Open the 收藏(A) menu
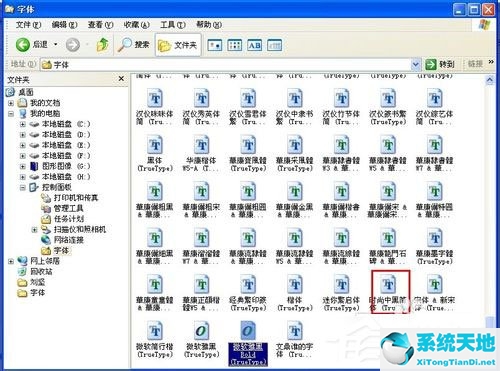 pyautogui.click(x=137, y=25)
